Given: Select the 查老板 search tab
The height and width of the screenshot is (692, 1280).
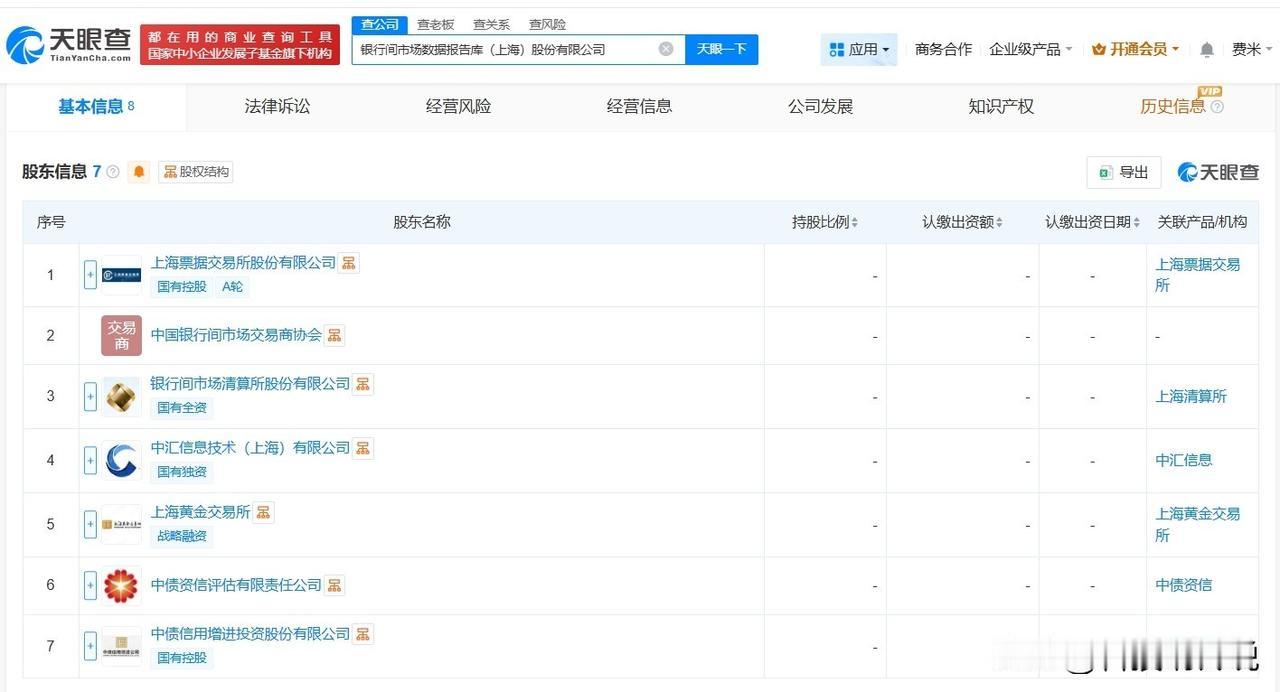Looking at the screenshot, I should pyautogui.click(x=435, y=24).
